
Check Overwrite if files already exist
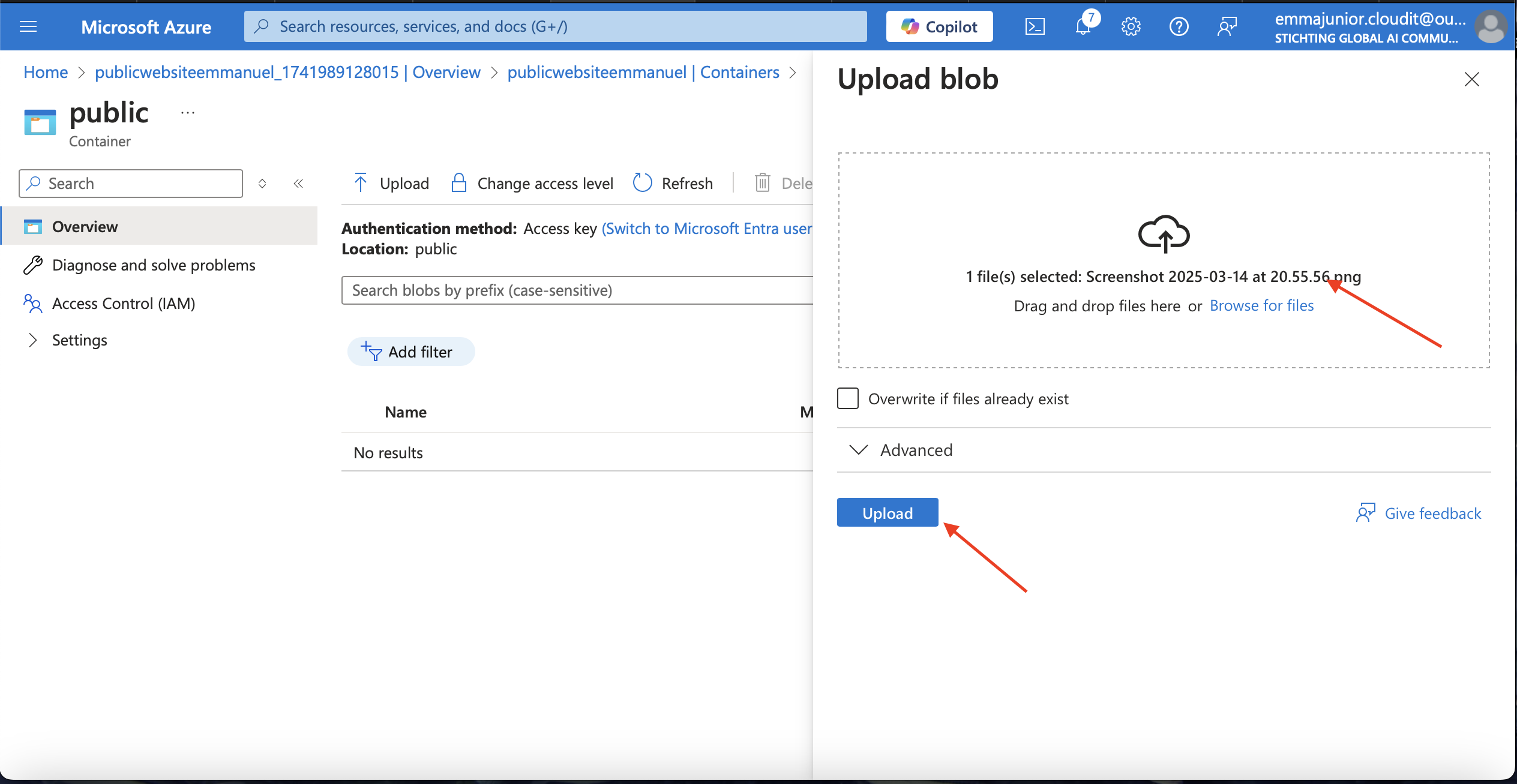pos(848,398)
